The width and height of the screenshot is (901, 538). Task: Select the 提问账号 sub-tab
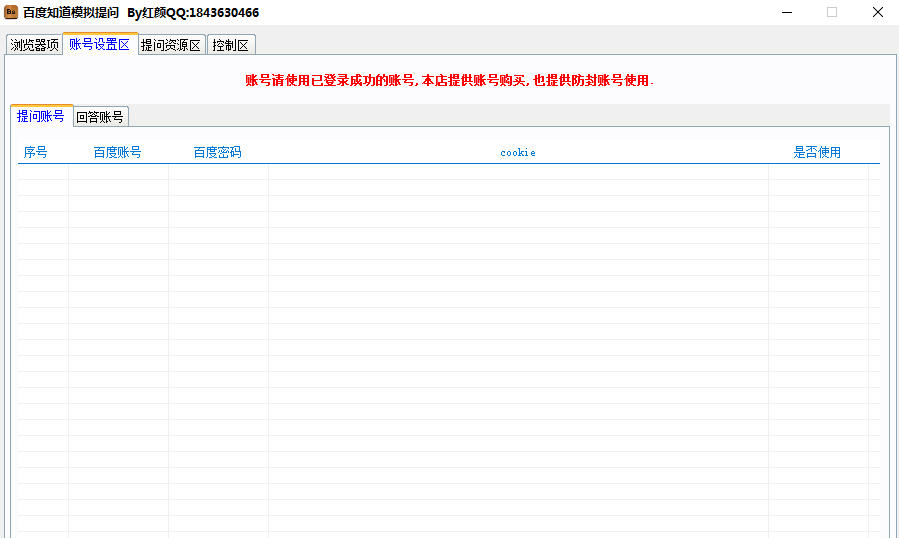click(x=41, y=116)
